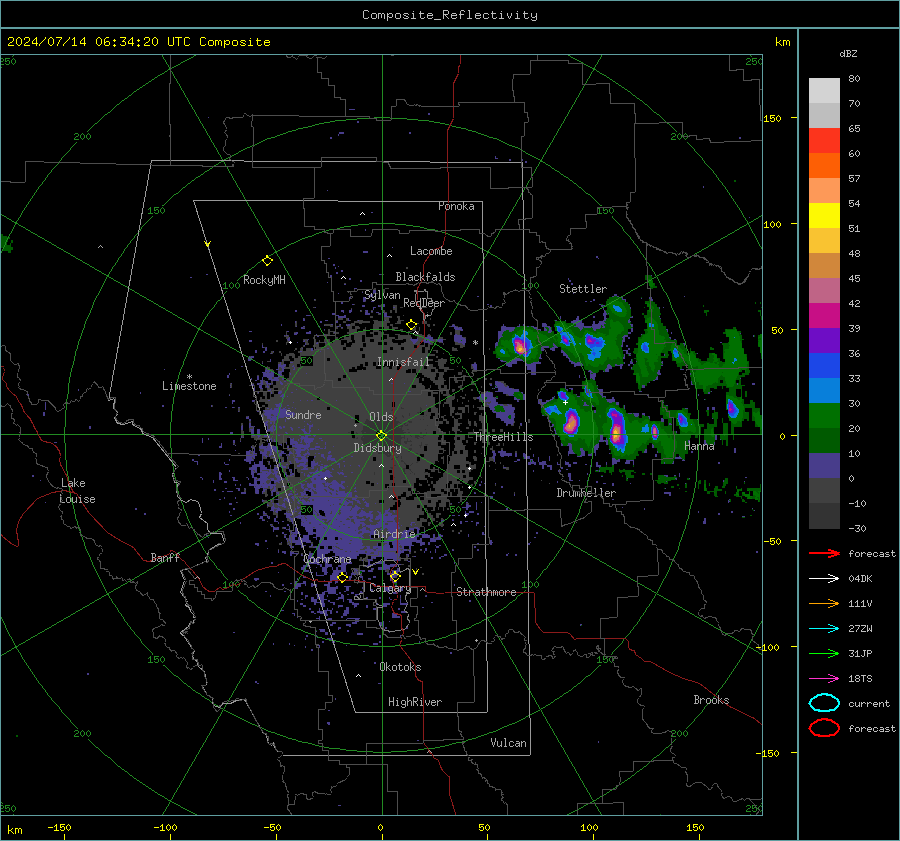The height and width of the screenshot is (841, 900).
Task: Select the HighRiver label
Action: [415, 702]
